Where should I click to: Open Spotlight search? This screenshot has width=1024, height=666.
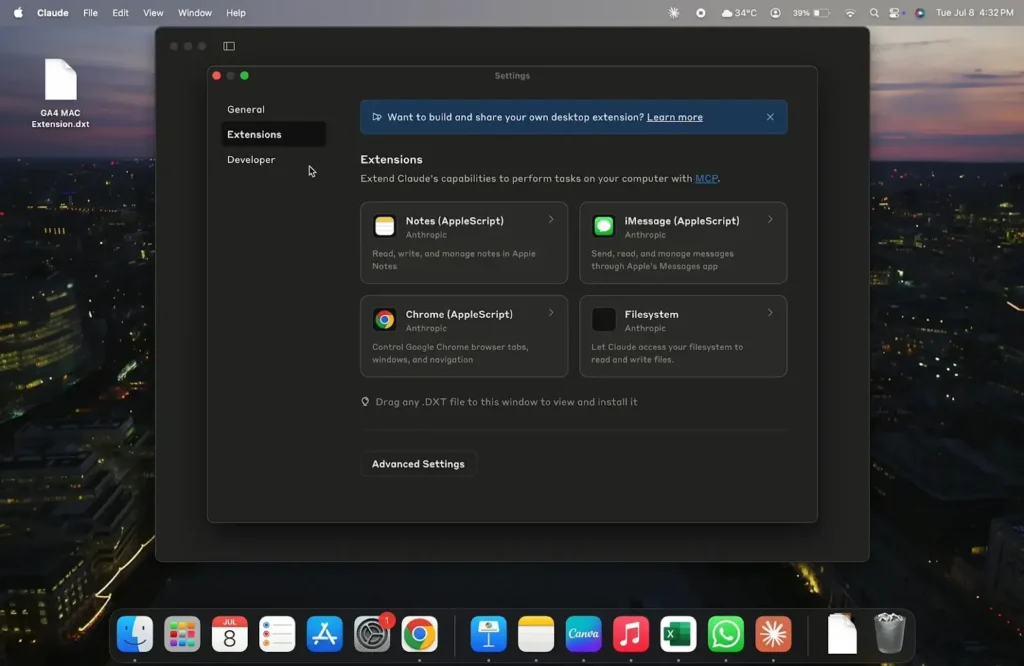click(874, 12)
